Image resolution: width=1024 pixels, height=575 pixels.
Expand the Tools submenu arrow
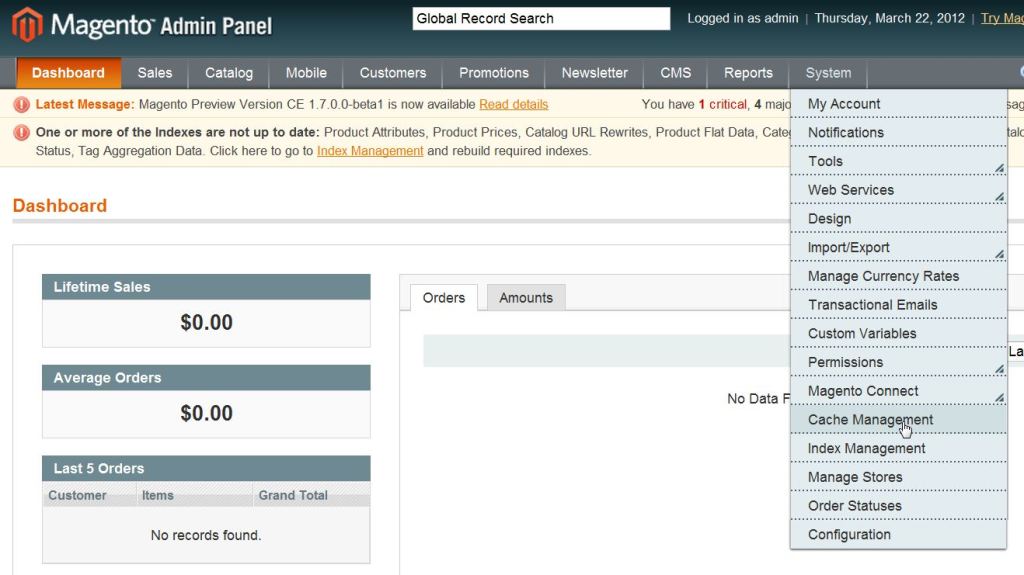coord(999,169)
